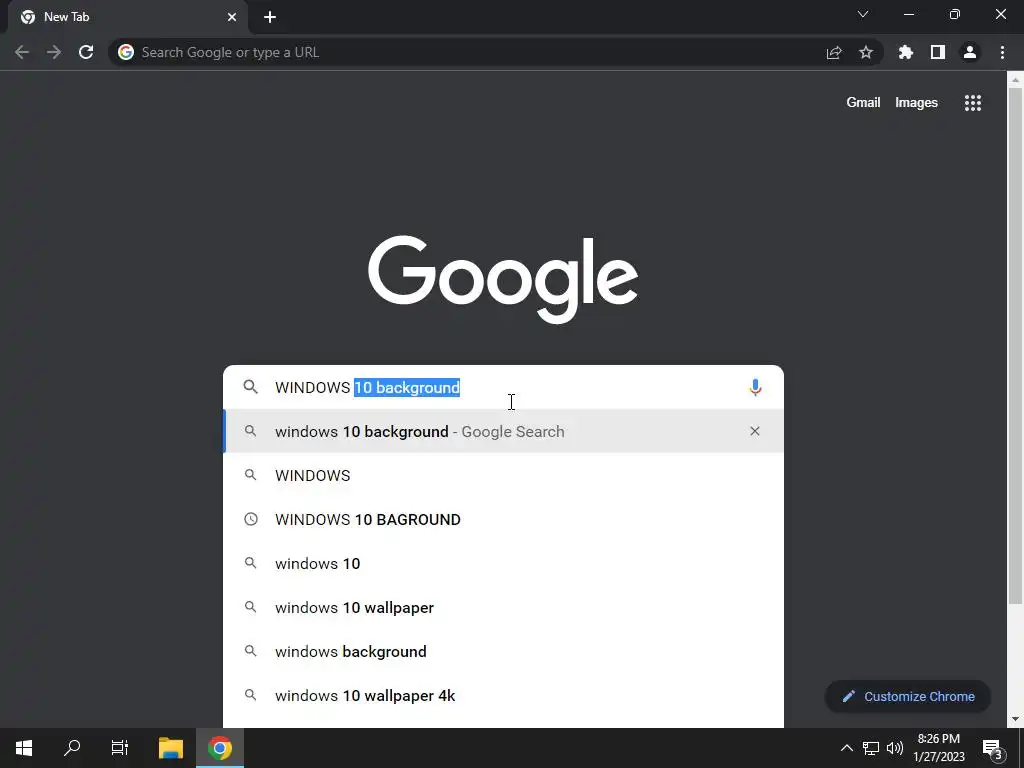Click the browser forward arrow
Image resolution: width=1024 pixels, height=768 pixels.
pyautogui.click(x=54, y=52)
